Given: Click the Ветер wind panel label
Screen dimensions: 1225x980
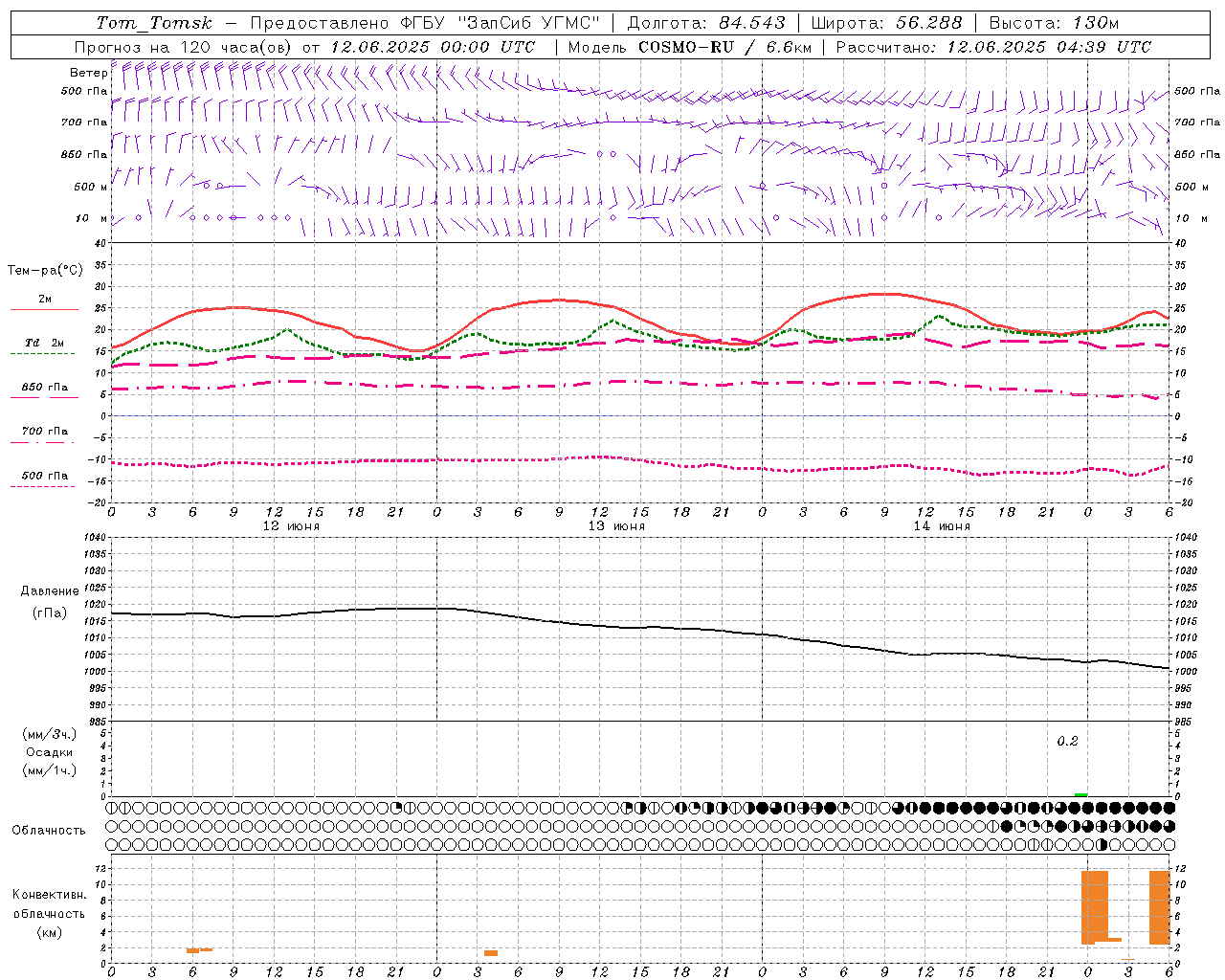Looking at the screenshot, I should 88,73.
